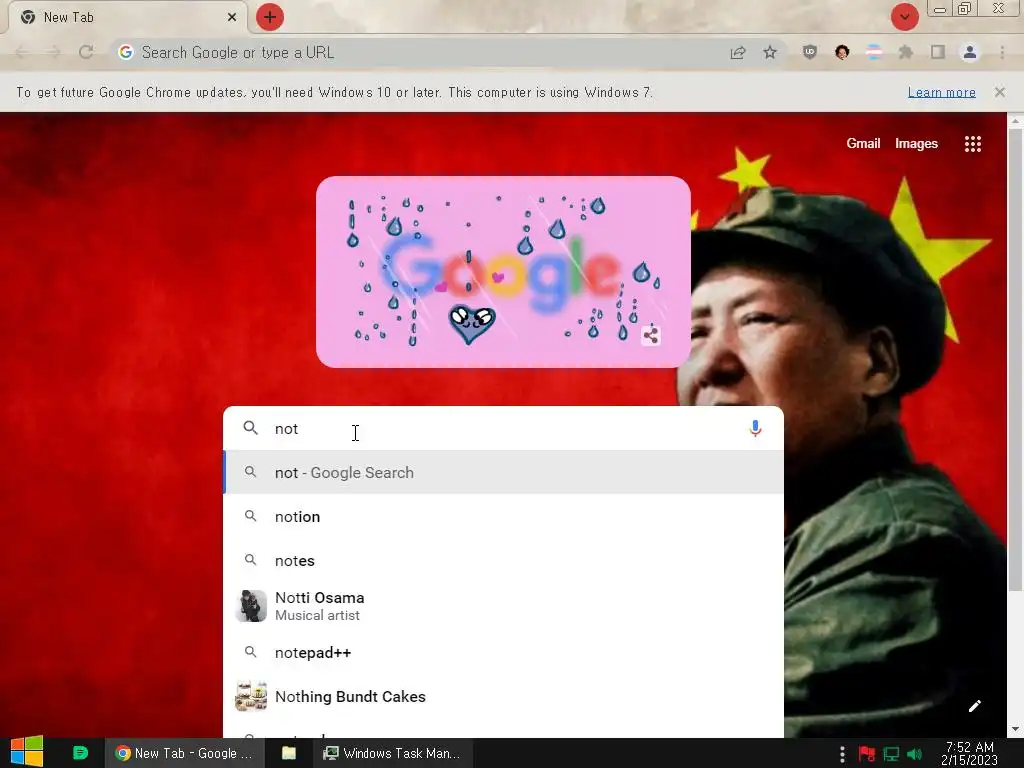Open the round avatar extension icon
This screenshot has width=1024, height=768.
coord(842,52)
